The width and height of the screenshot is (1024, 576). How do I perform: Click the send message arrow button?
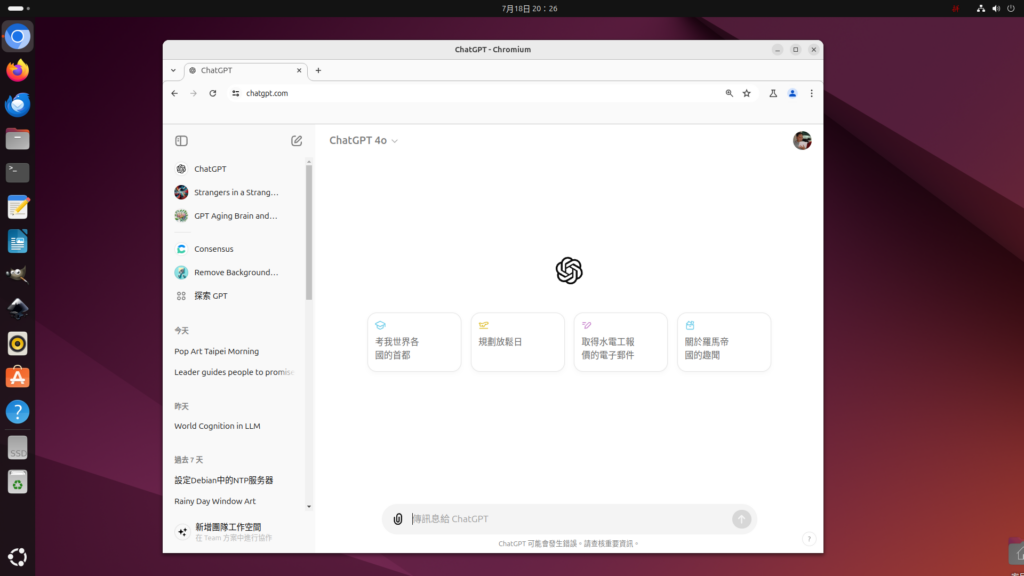click(x=741, y=519)
